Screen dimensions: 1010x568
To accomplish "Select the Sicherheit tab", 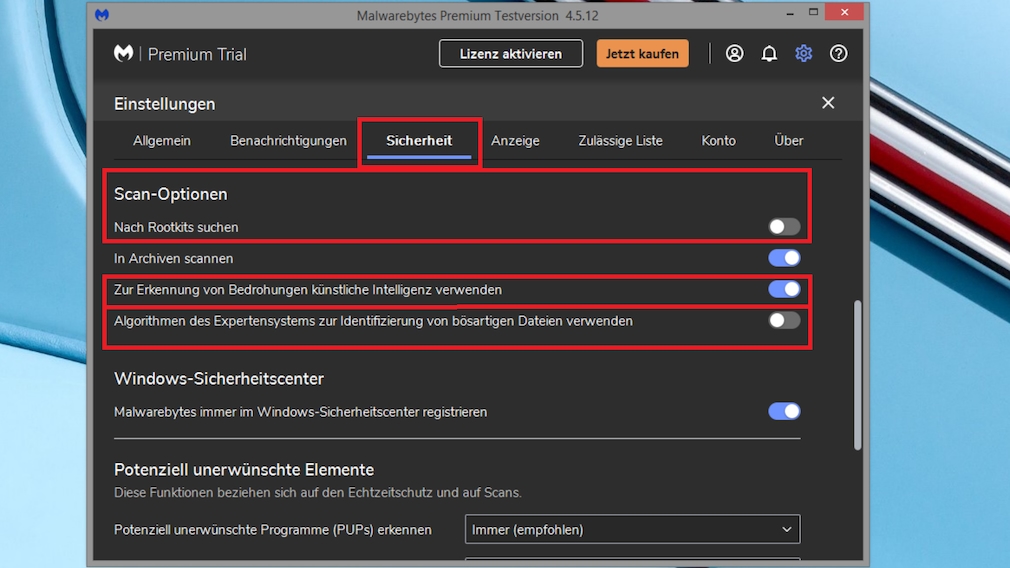I will pos(419,140).
